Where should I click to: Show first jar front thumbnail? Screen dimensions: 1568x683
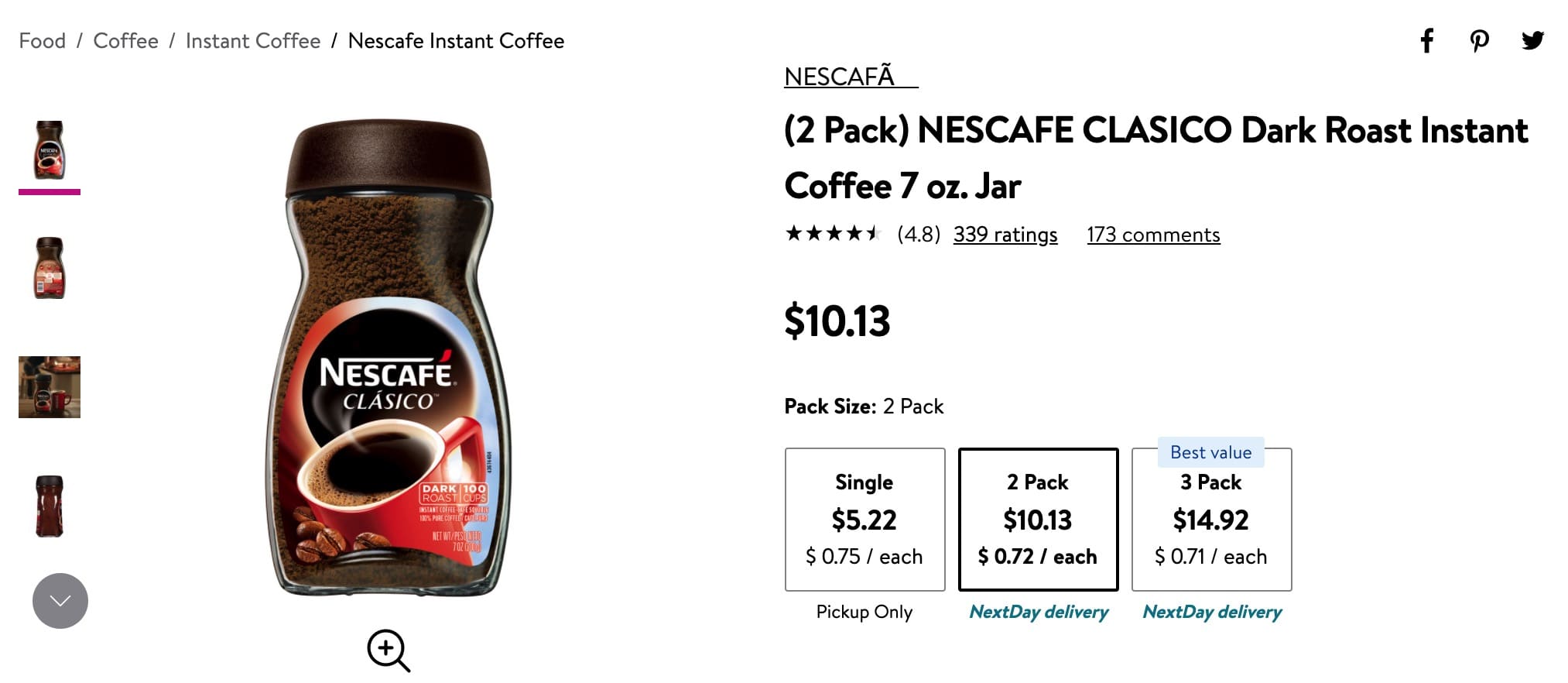pyautogui.click(x=50, y=150)
